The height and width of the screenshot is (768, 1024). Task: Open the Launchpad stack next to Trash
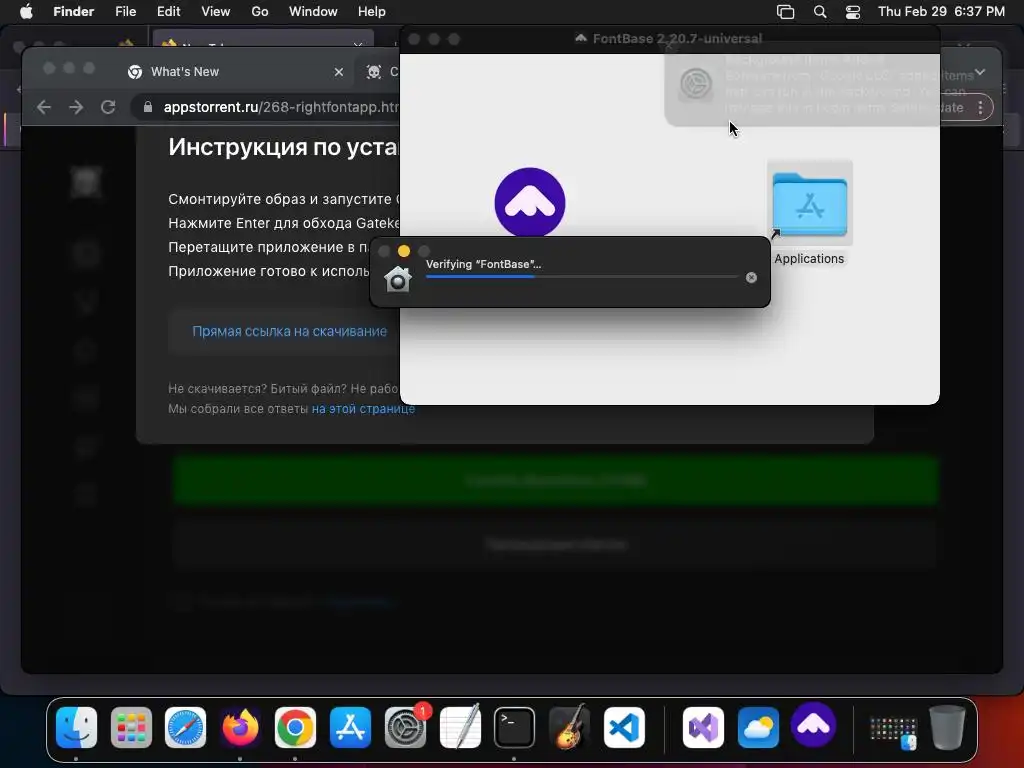pyautogui.click(x=893, y=732)
